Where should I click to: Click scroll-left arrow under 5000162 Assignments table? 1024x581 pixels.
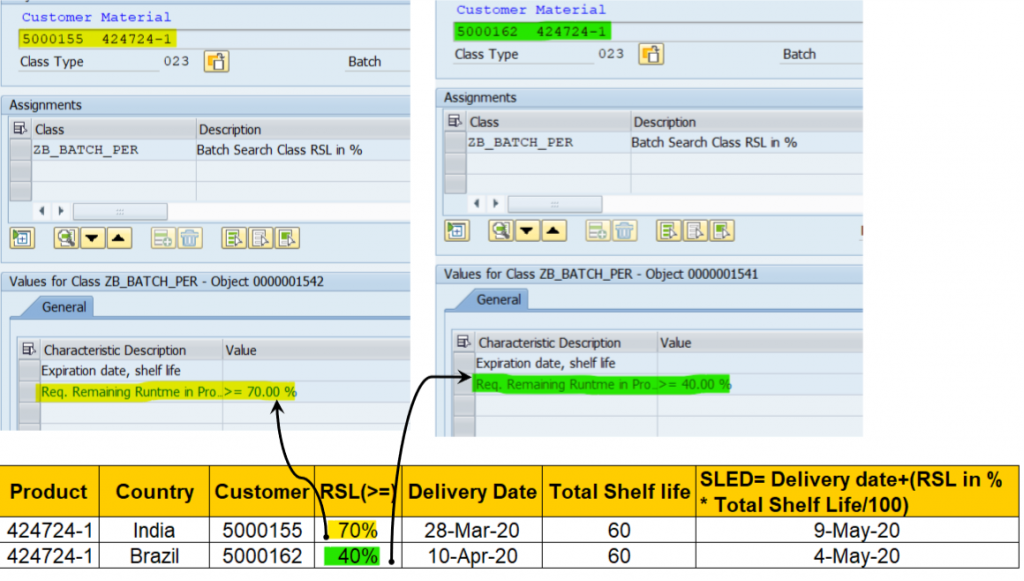pos(477,203)
